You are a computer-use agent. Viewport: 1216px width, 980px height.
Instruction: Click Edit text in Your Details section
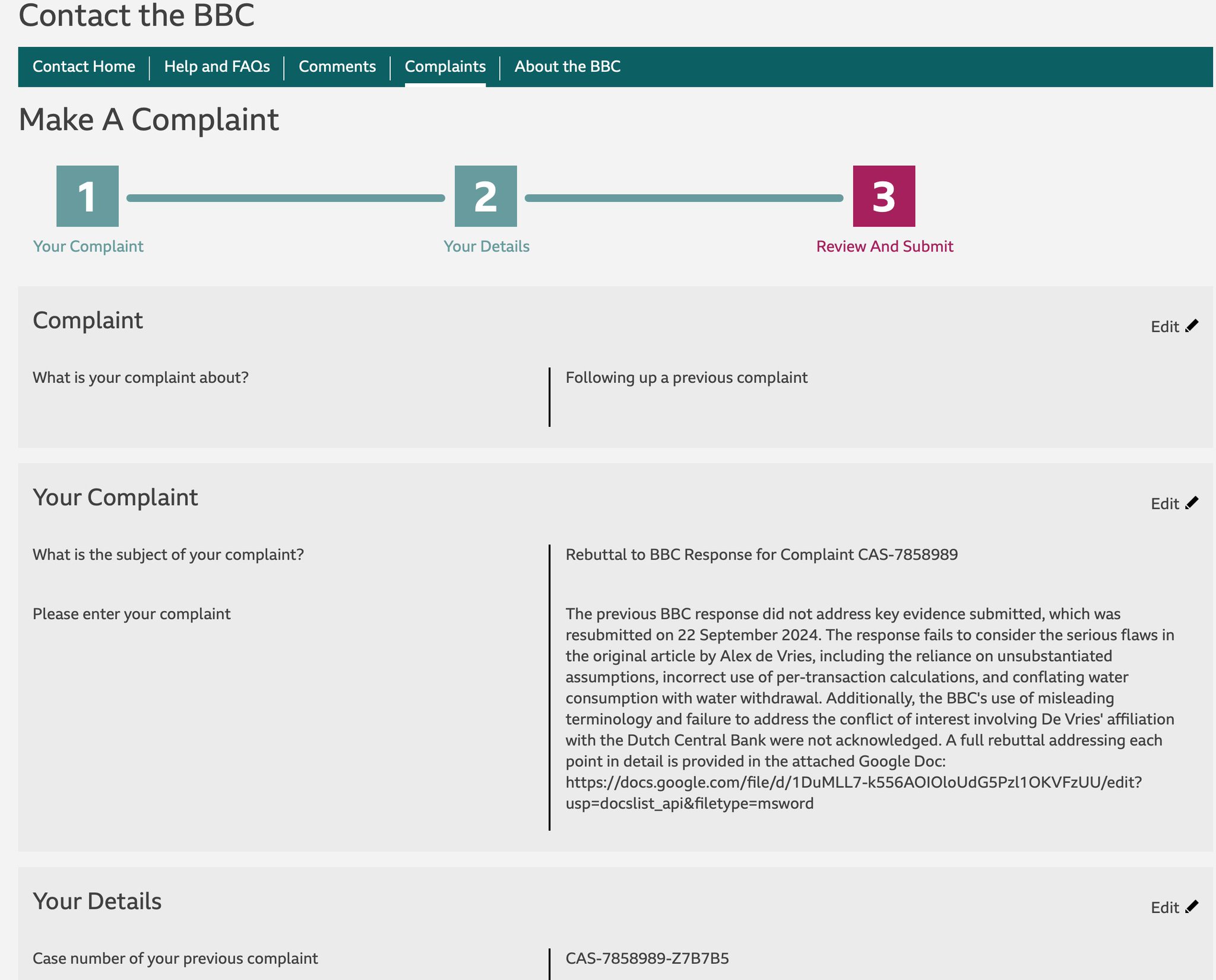(1164, 908)
